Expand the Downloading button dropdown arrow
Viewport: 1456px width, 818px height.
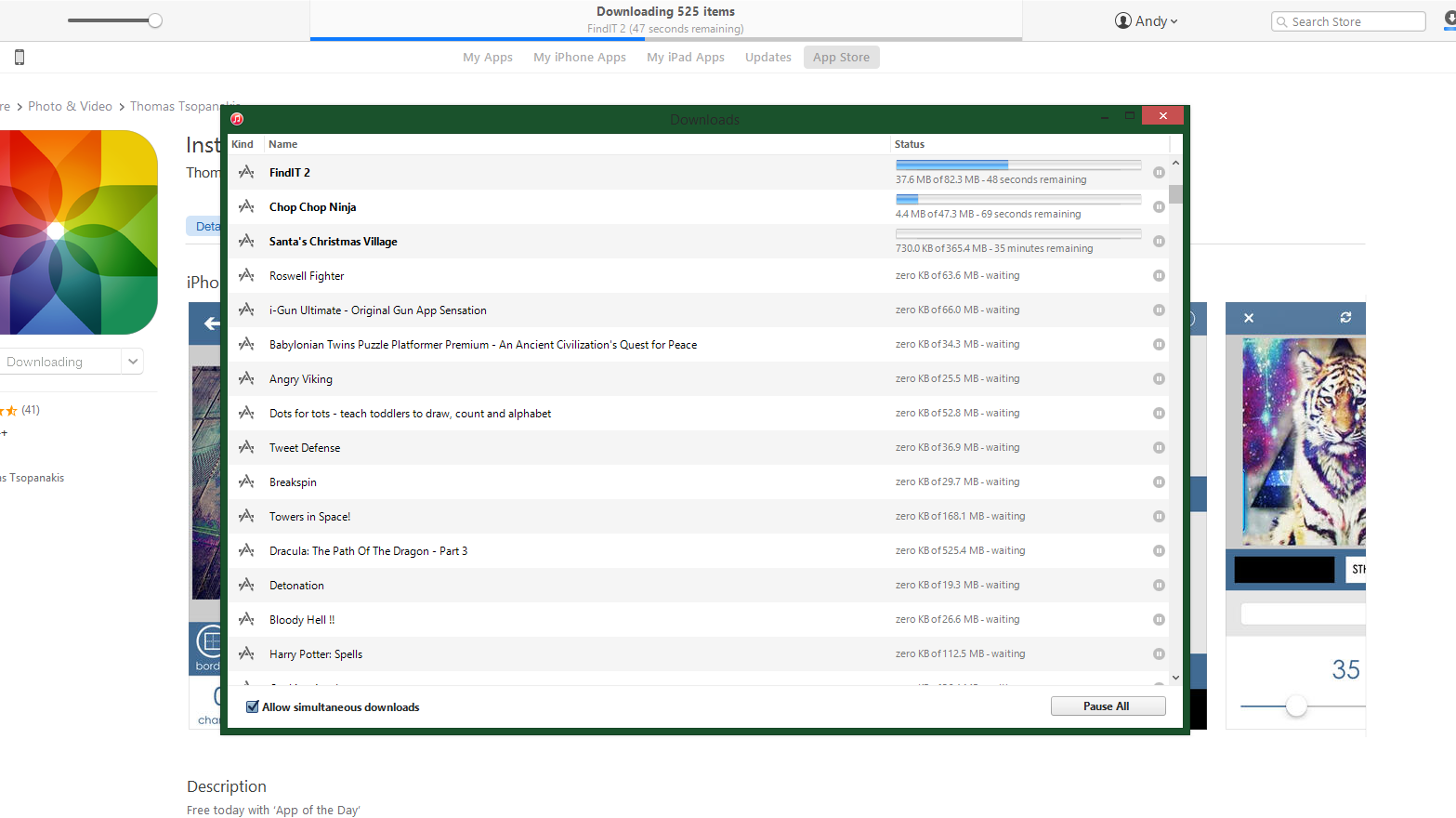[x=133, y=362]
